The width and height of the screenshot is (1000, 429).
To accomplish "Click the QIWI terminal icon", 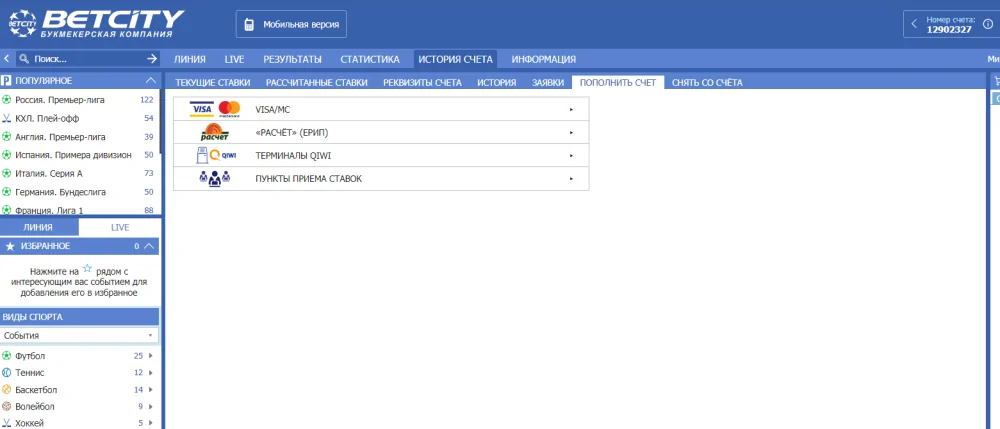I will [x=215, y=155].
